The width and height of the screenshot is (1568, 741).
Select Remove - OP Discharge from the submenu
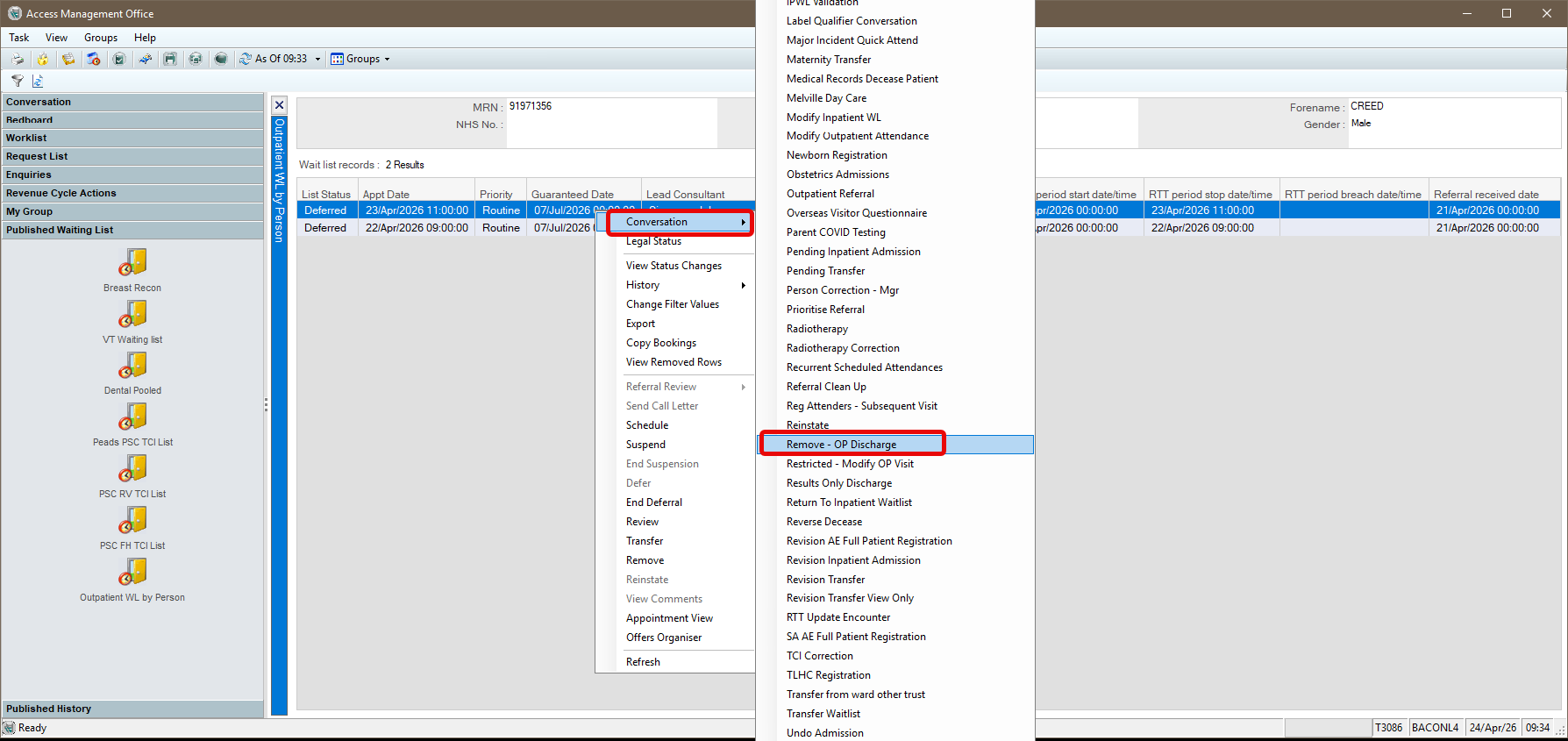click(841, 445)
